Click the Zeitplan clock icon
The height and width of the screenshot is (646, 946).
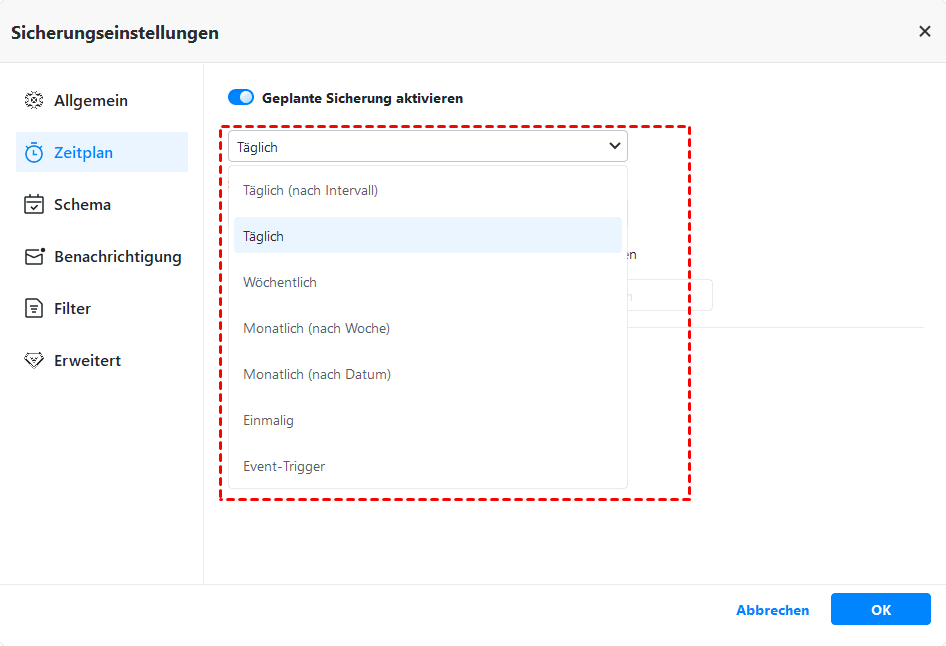point(34,153)
